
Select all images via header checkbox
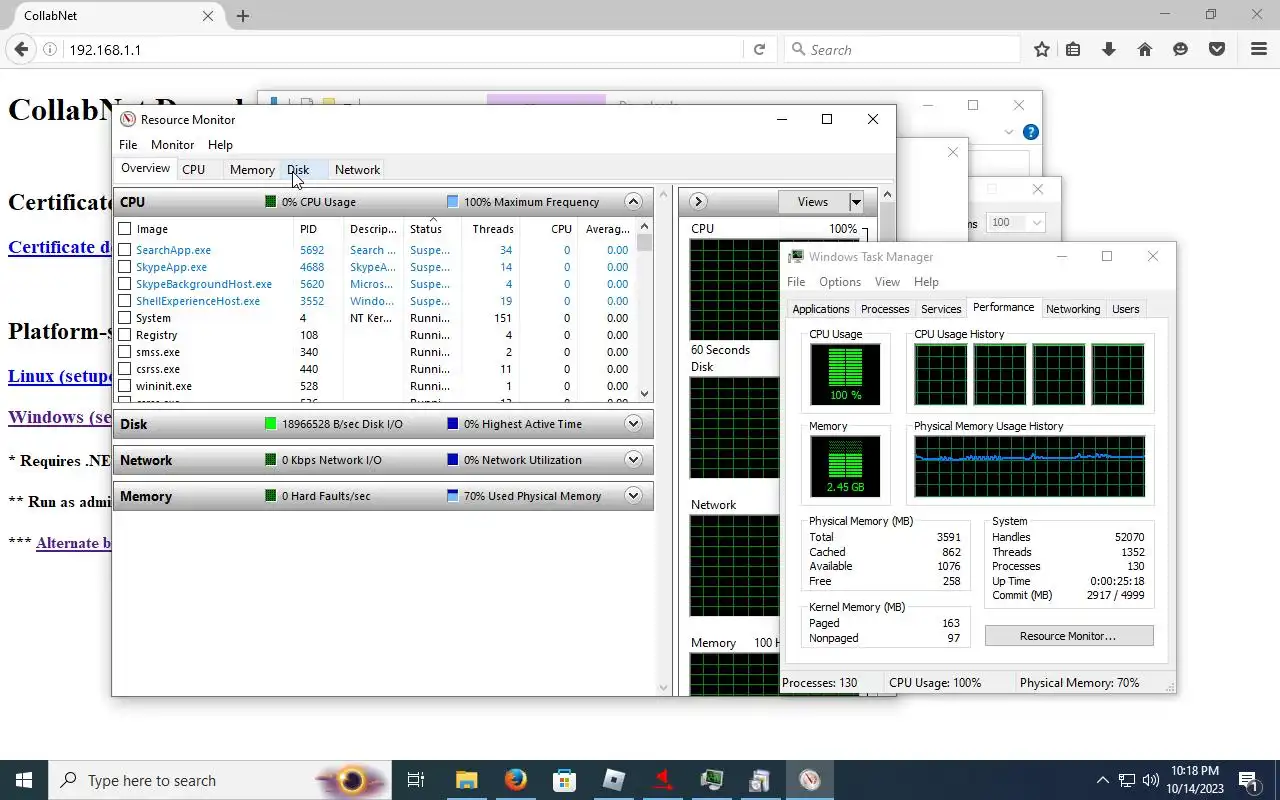[x=125, y=229]
